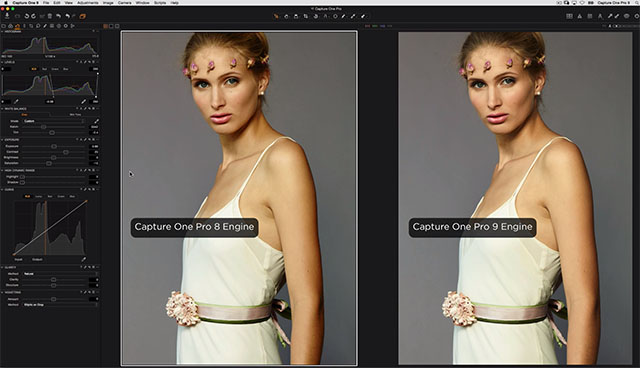Click the trash delete icon in toolbar
The height and width of the screenshot is (368, 640).
pyautogui.click(x=50, y=16)
